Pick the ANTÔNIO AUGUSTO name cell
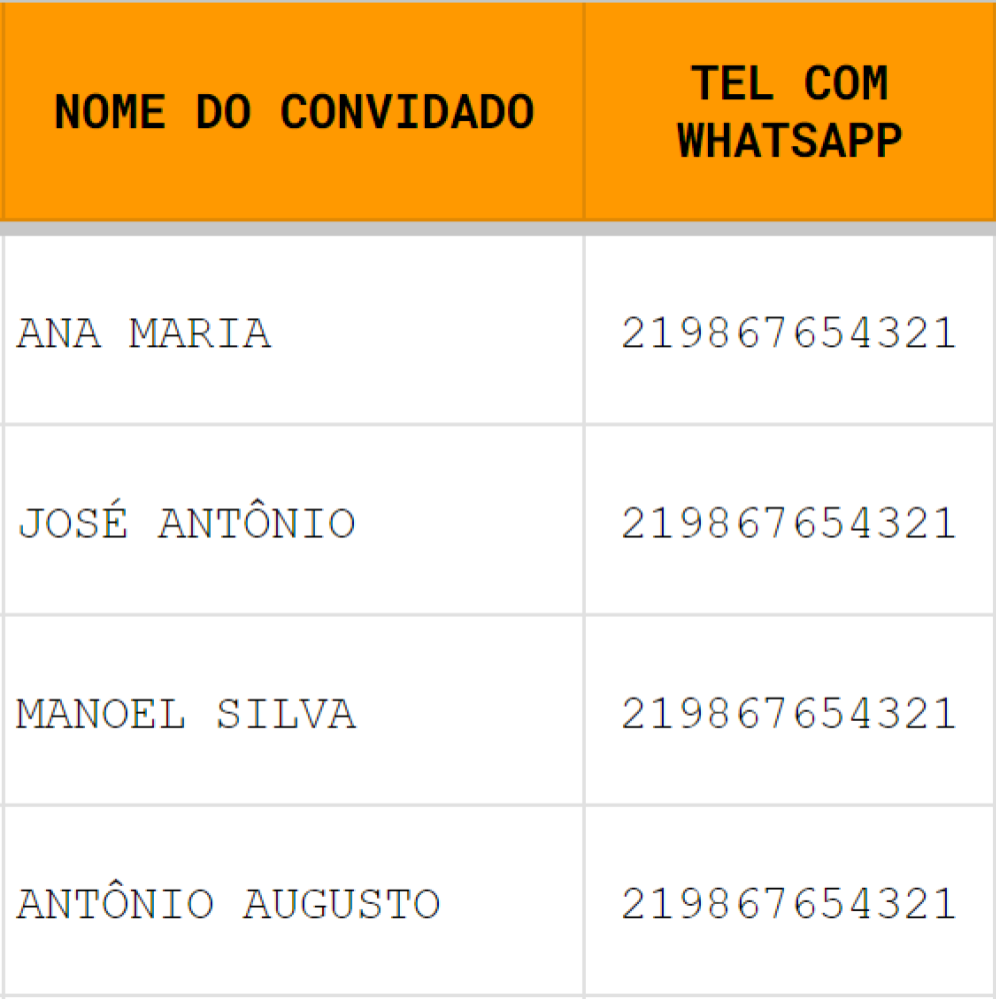 pyautogui.click(x=293, y=901)
